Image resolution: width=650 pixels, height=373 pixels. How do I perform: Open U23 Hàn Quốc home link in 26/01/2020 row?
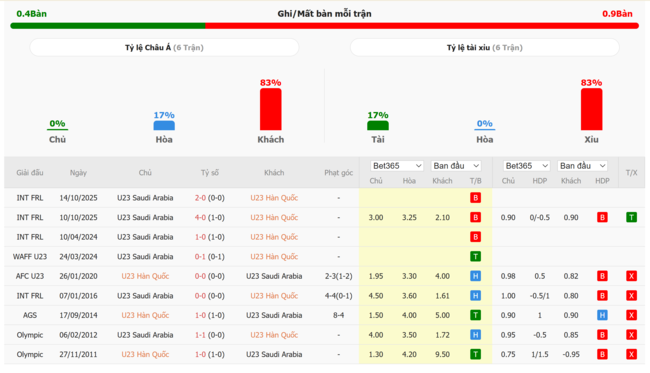(x=145, y=276)
